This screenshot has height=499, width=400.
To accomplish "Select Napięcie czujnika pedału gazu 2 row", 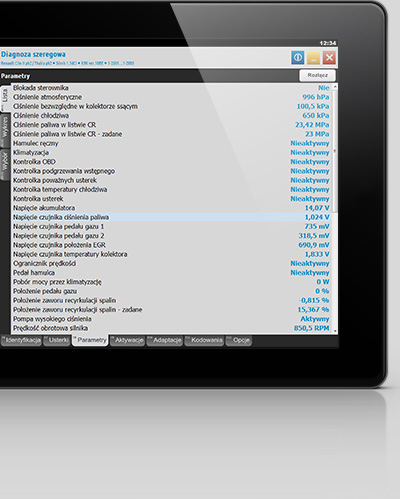I will (172, 236).
